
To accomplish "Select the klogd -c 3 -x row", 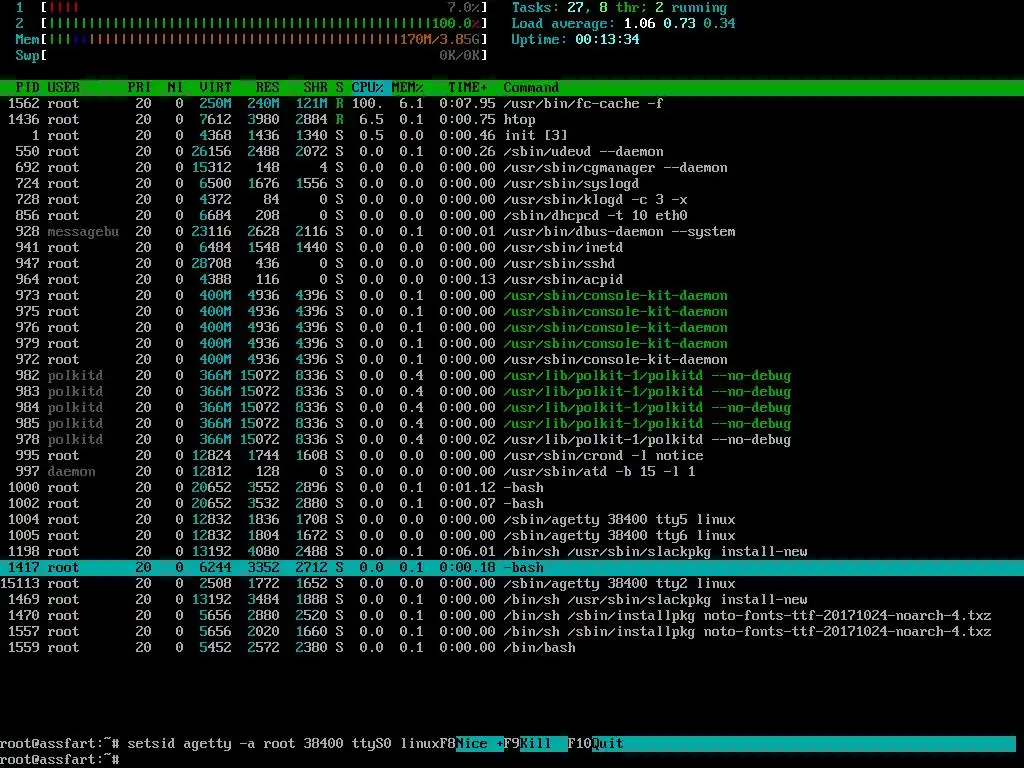I will tap(512, 199).
